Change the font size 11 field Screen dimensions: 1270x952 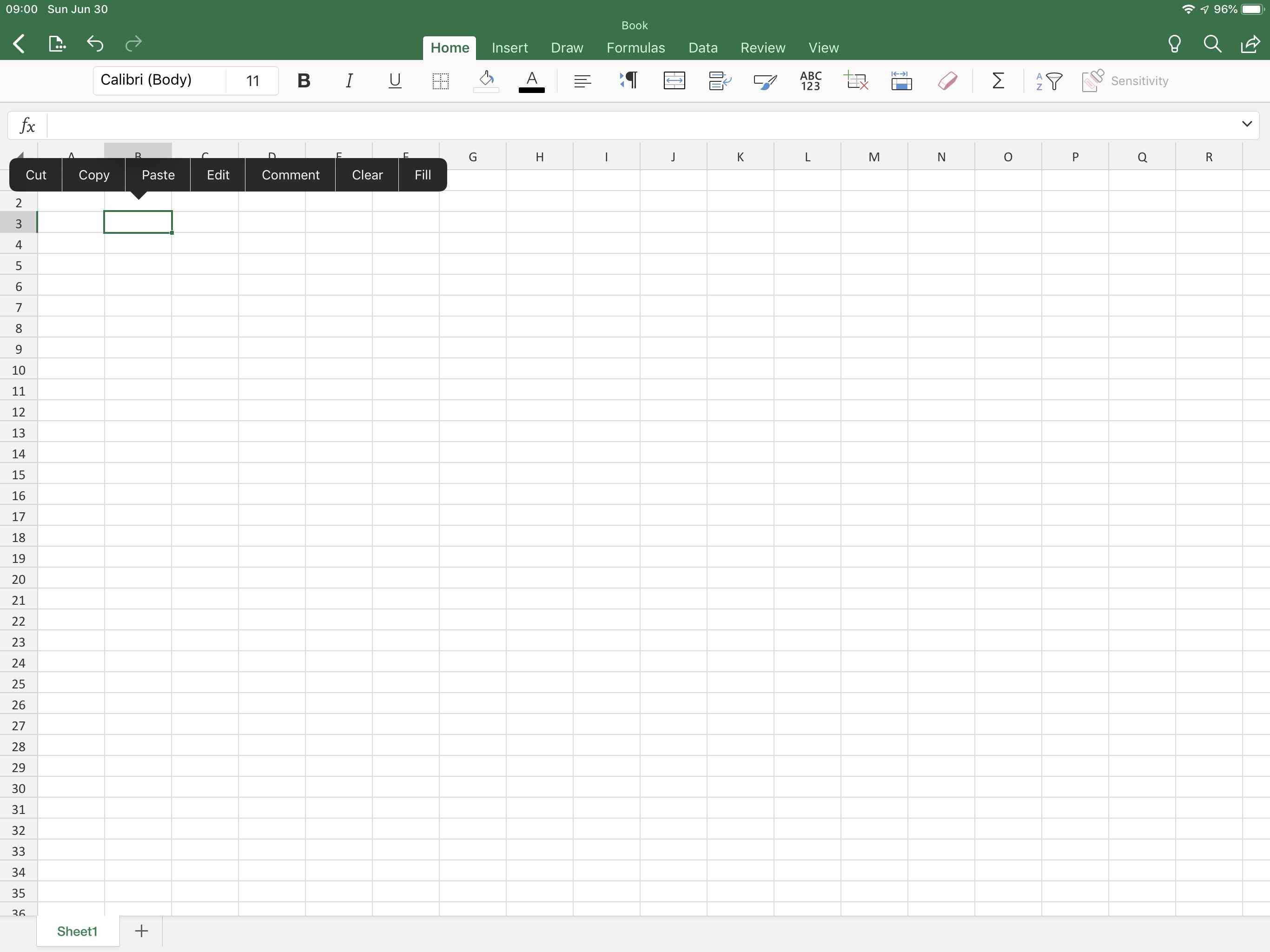coord(252,80)
